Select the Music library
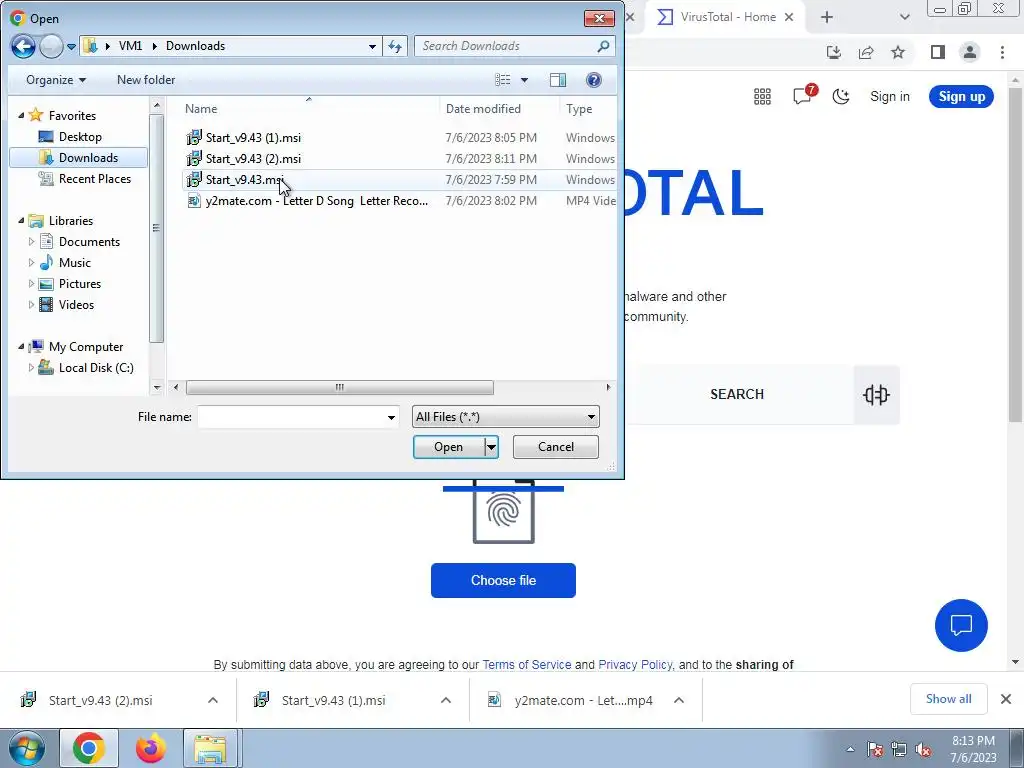Image resolution: width=1024 pixels, height=768 pixels. [74, 263]
